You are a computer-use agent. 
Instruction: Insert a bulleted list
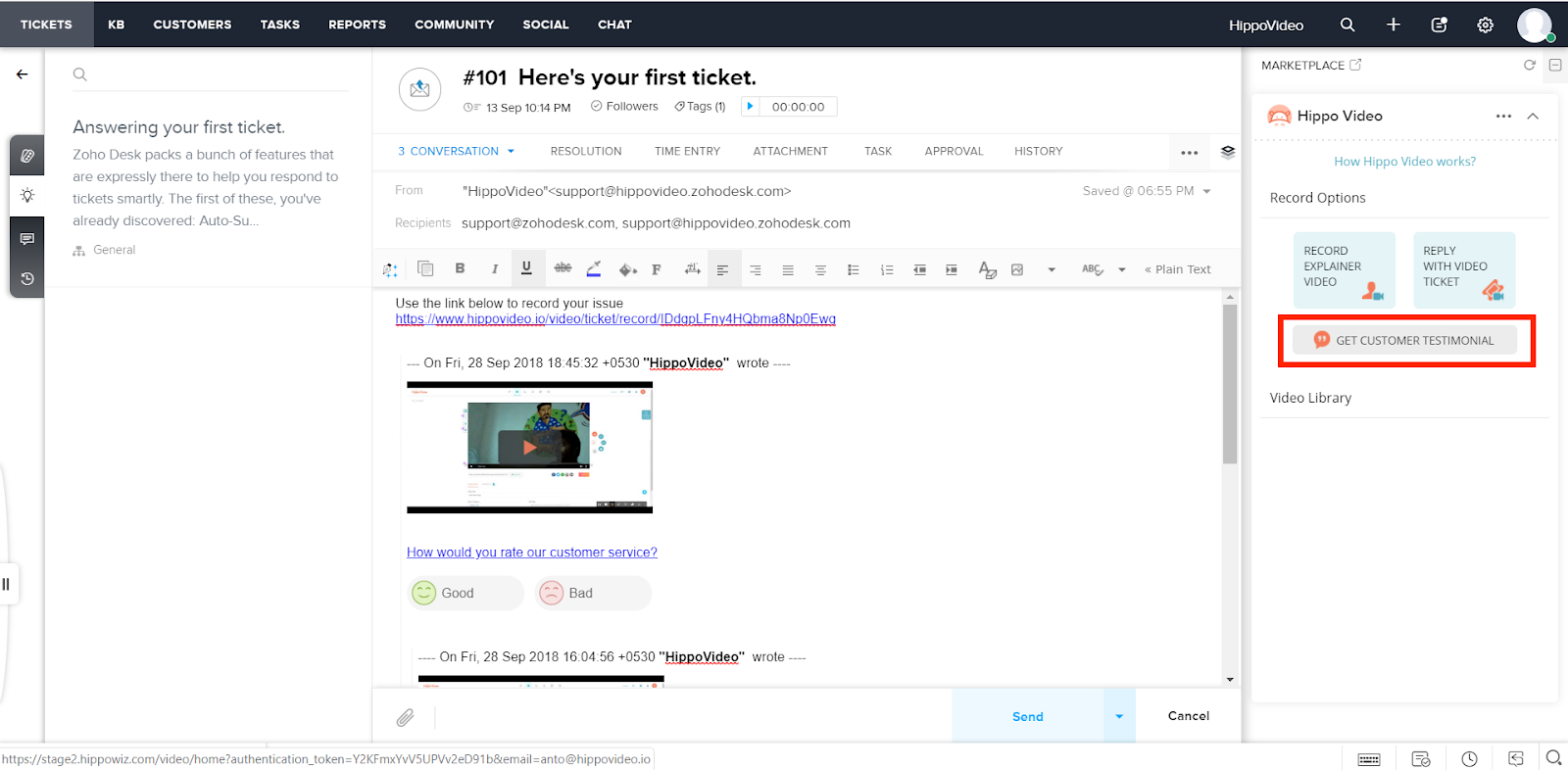coord(854,269)
